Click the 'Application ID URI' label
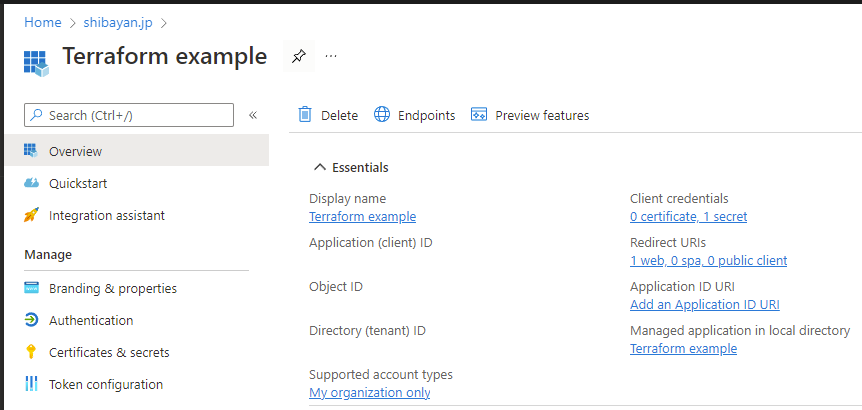 coord(682,286)
